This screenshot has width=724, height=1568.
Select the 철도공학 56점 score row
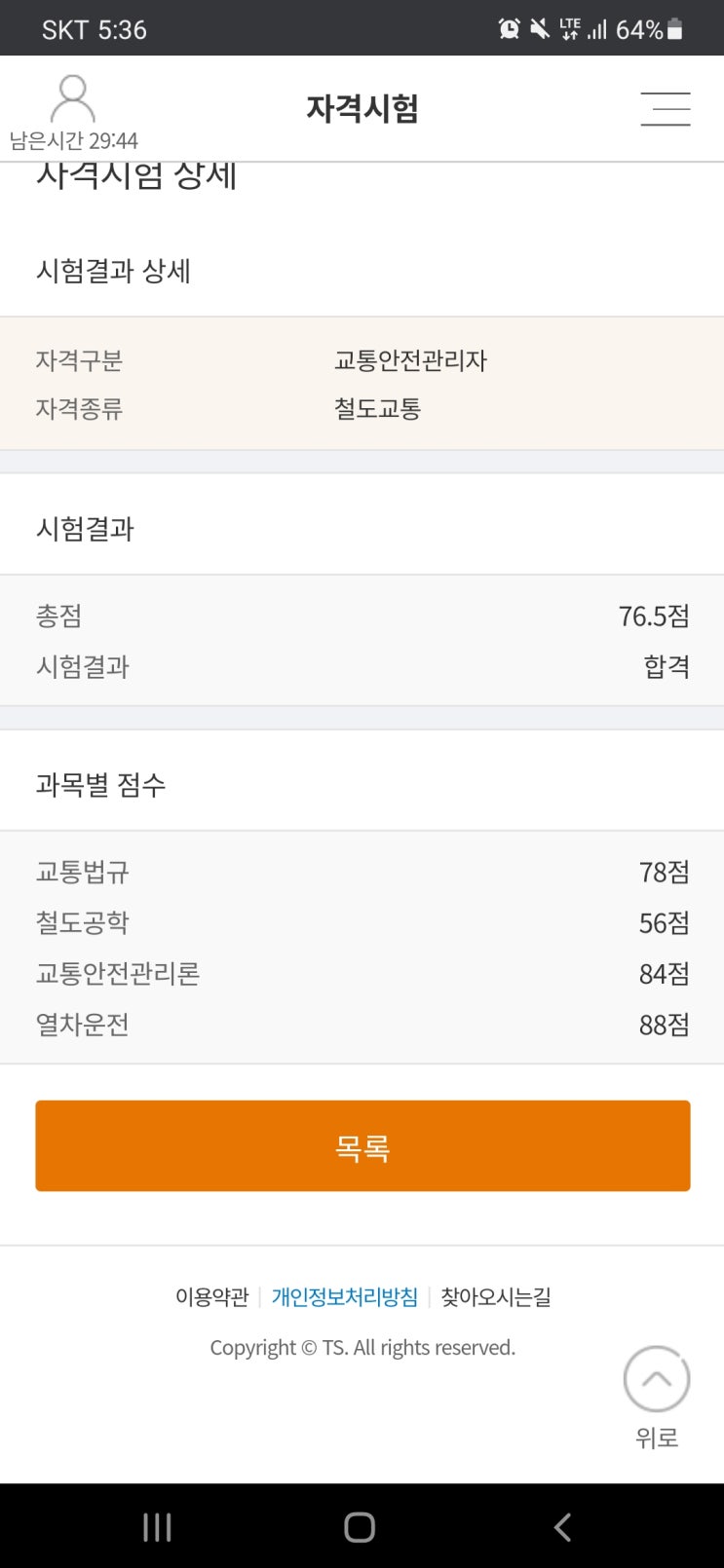tap(362, 922)
